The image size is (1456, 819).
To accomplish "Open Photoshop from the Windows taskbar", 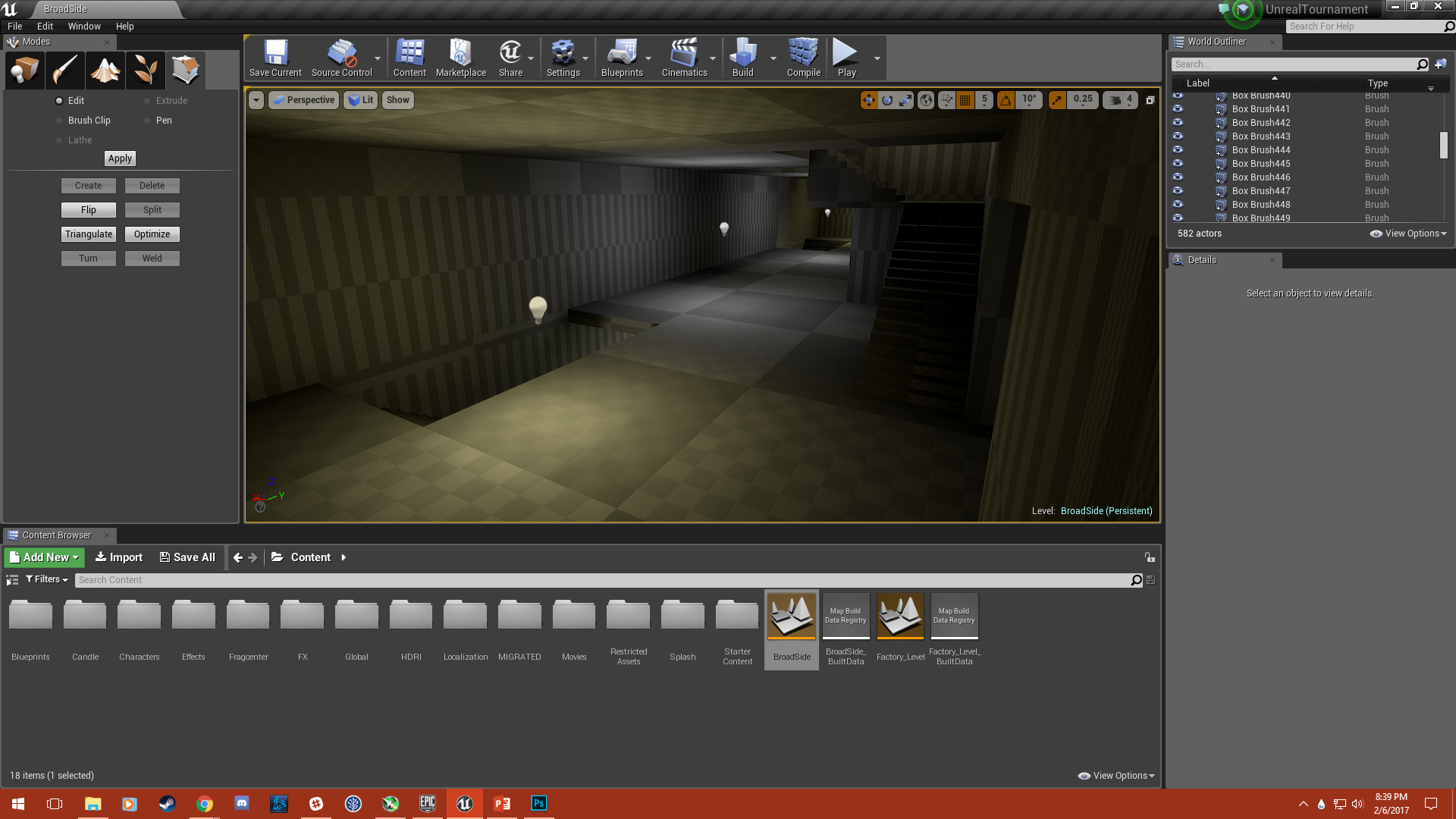I will [538, 803].
